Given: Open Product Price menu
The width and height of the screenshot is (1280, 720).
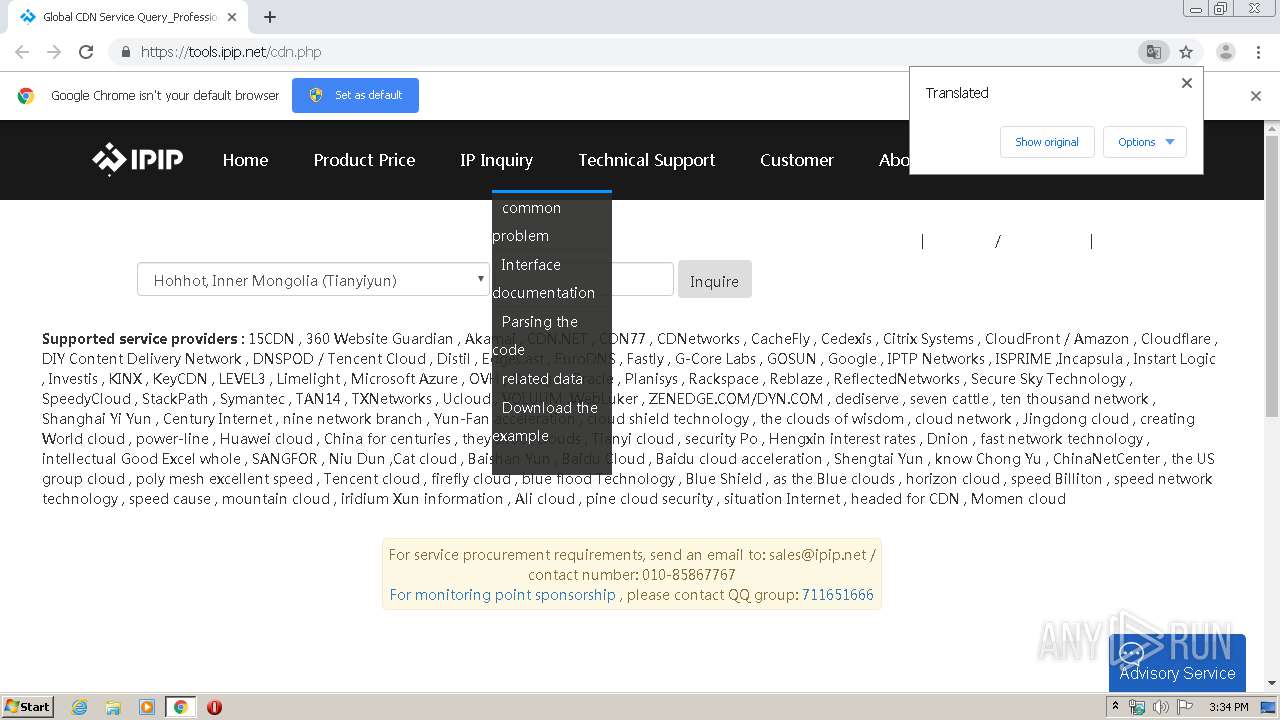Looking at the screenshot, I should click(364, 160).
